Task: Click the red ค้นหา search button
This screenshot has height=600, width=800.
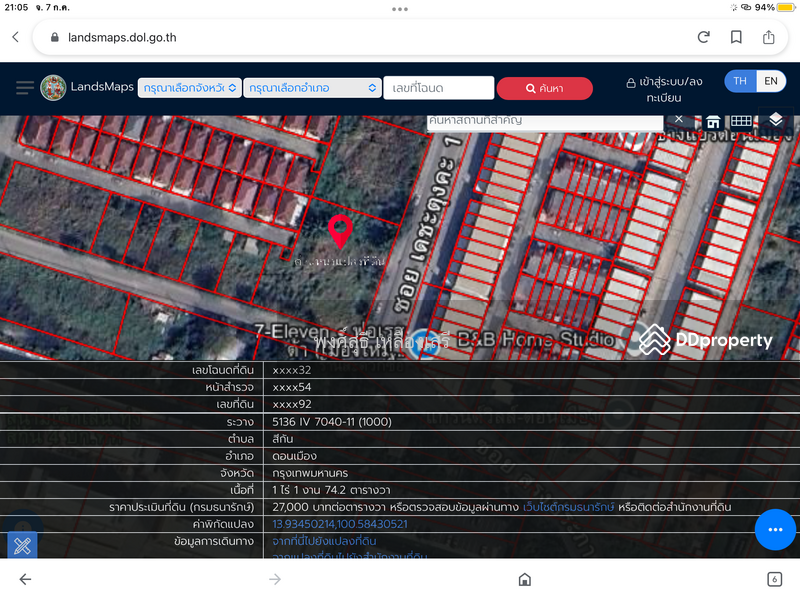Action: point(544,88)
